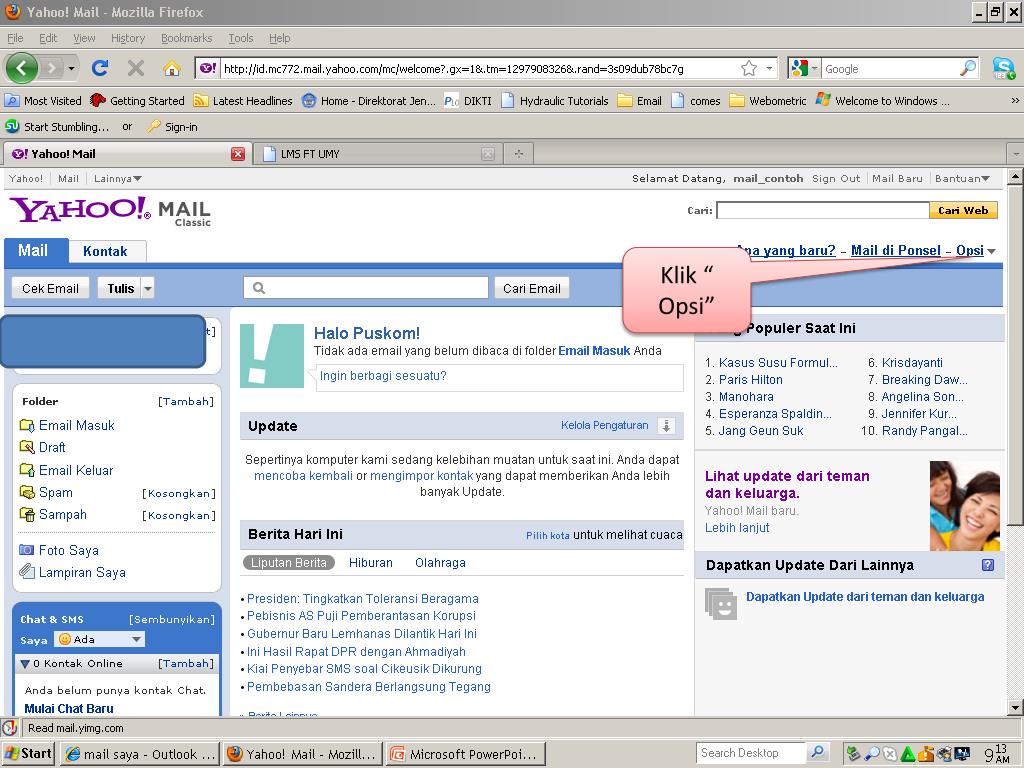
Task: Switch to Microsoft PowerPoint taskbar item
Action: (466, 754)
